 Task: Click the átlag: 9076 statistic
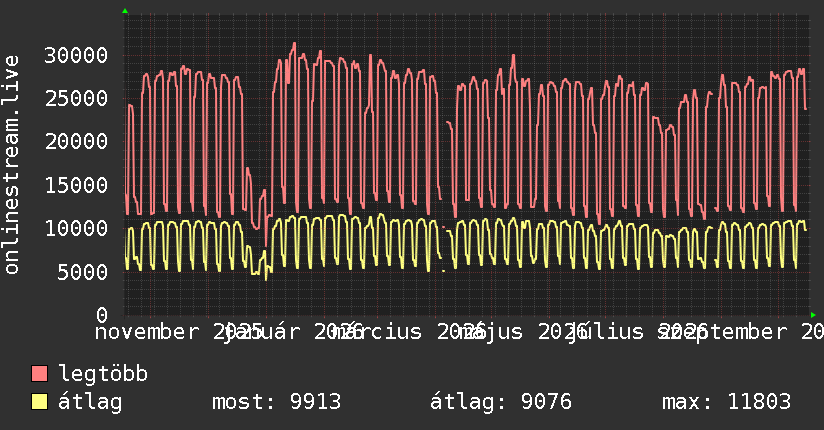pyautogui.click(x=501, y=402)
